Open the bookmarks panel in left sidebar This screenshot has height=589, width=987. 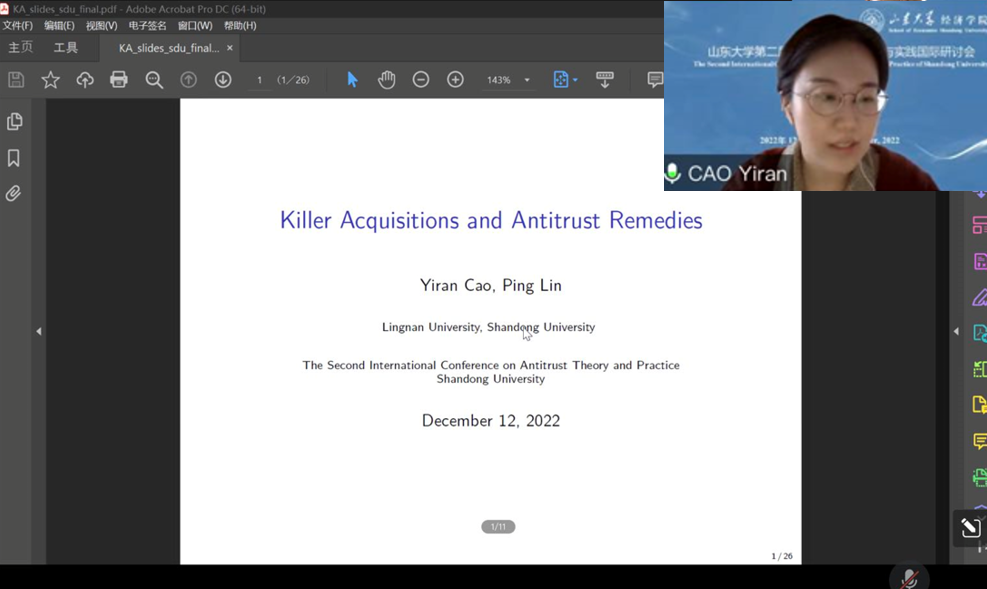(x=14, y=158)
